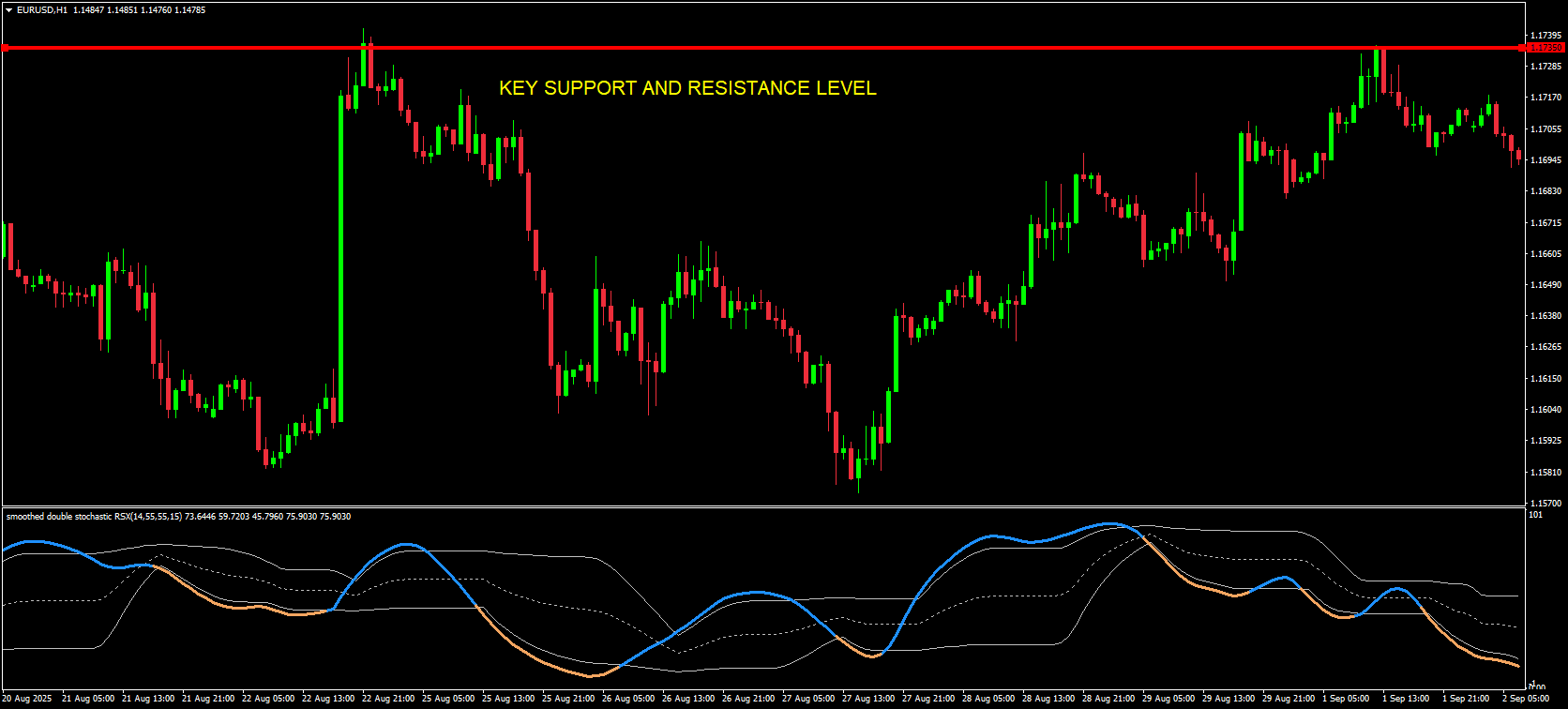This screenshot has height=709, width=1568.
Task: Click the 1.15700 price at axis bottom
Action: click(1545, 503)
